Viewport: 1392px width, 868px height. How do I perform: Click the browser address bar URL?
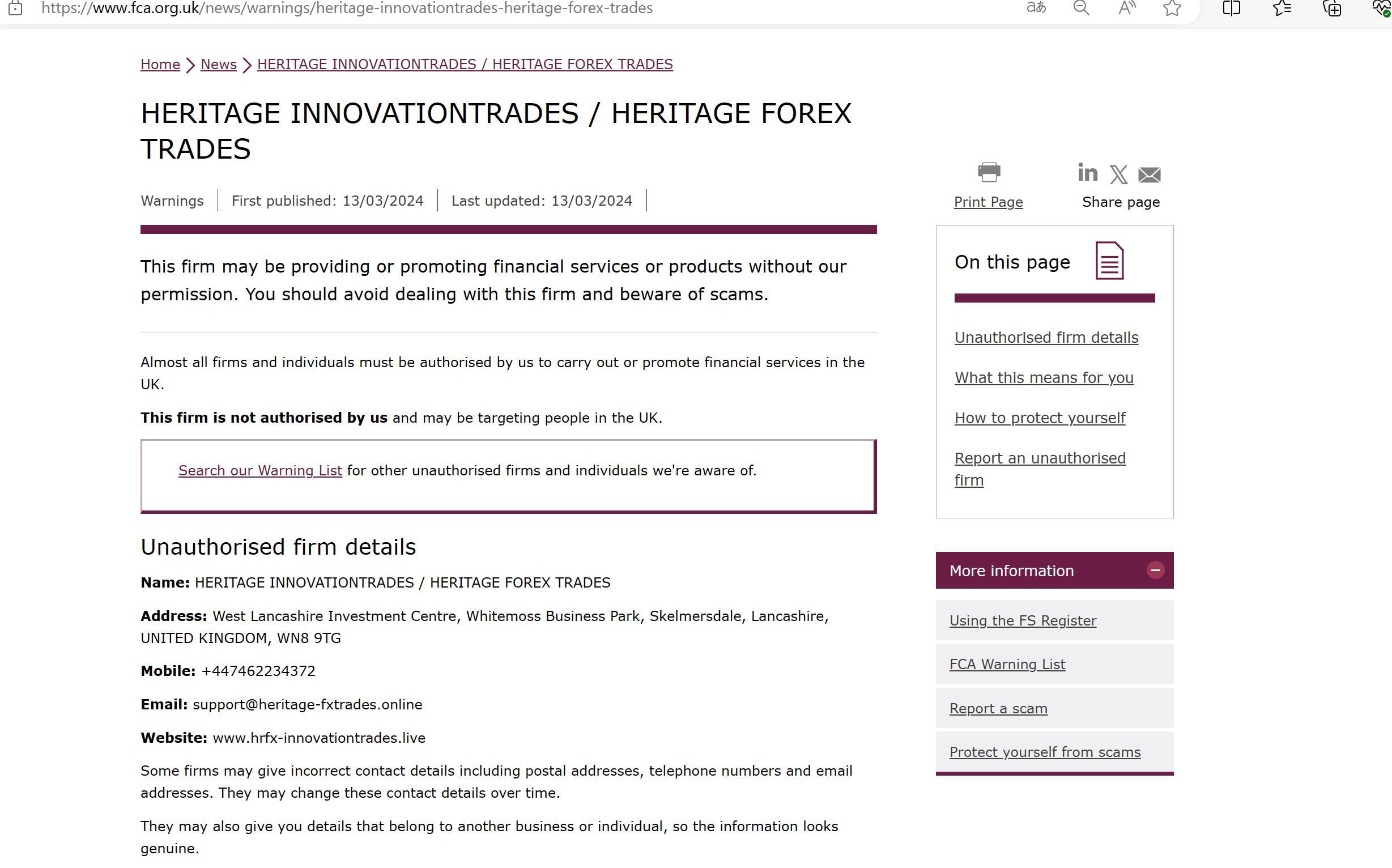tap(347, 8)
